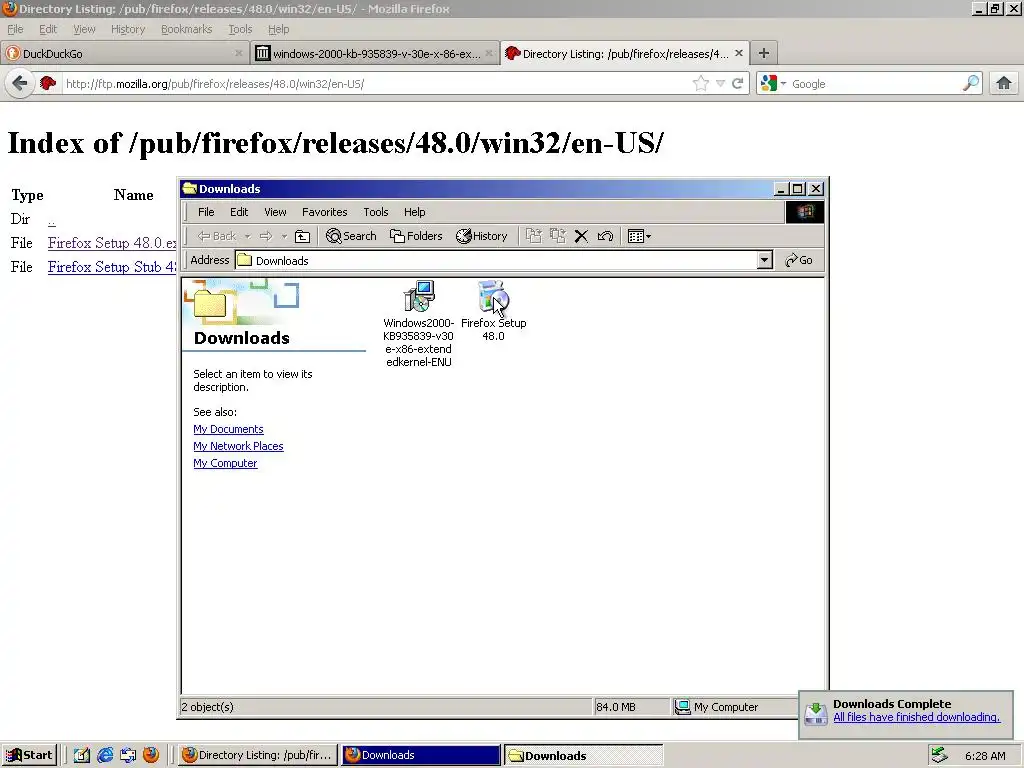The width and height of the screenshot is (1024, 768).
Task: Open the Google search engine dropdown
Action: tap(774, 84)
